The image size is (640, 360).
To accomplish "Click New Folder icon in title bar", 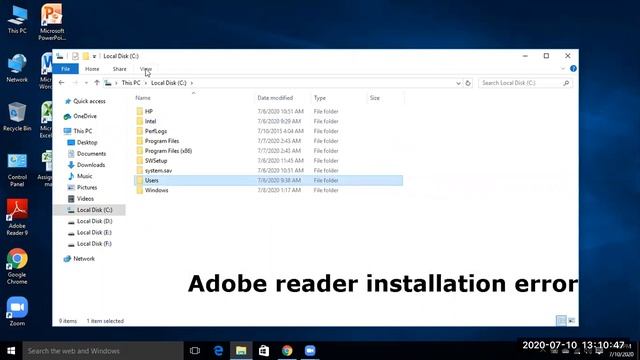I will (85, 56).
